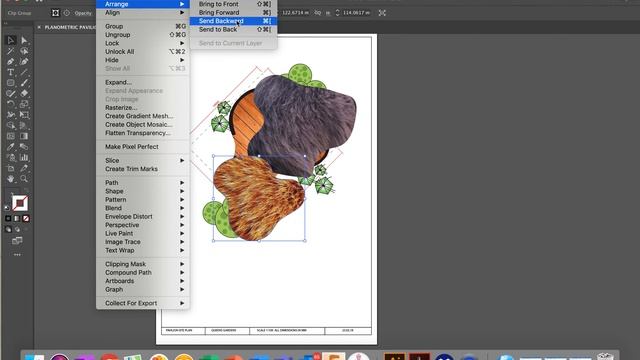Select the Shape Builder tool
The height and width of the screenshot is (360, 640).
[11, 125]
